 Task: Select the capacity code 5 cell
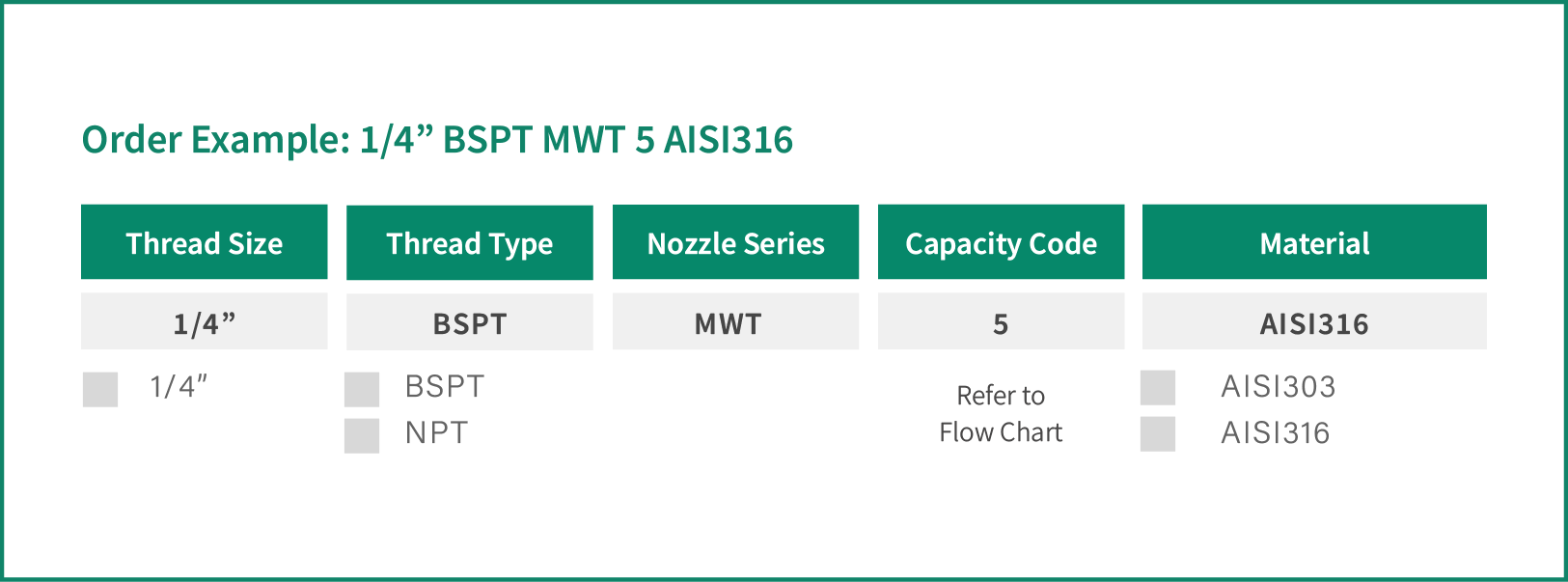click(1001, 321)
